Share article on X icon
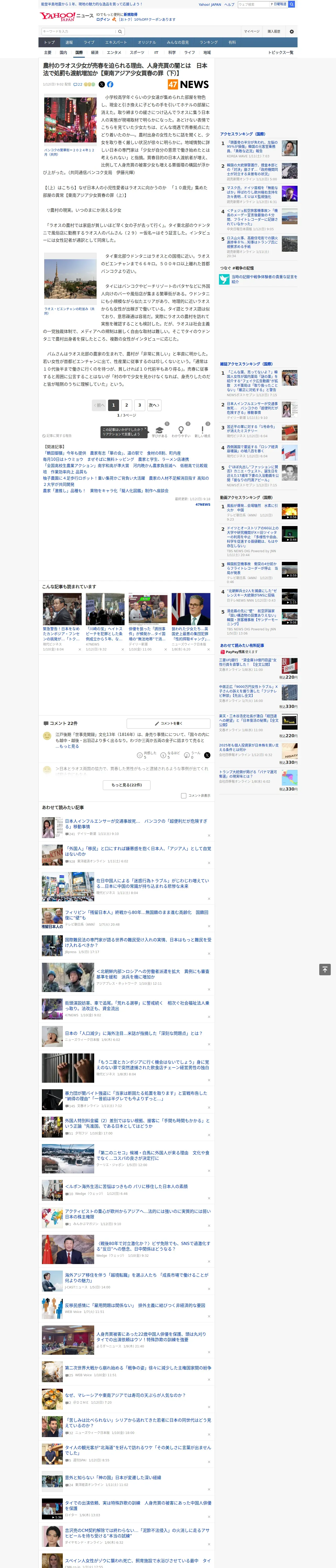Viewport: 336px width, 1568px height. coord(102,85)
